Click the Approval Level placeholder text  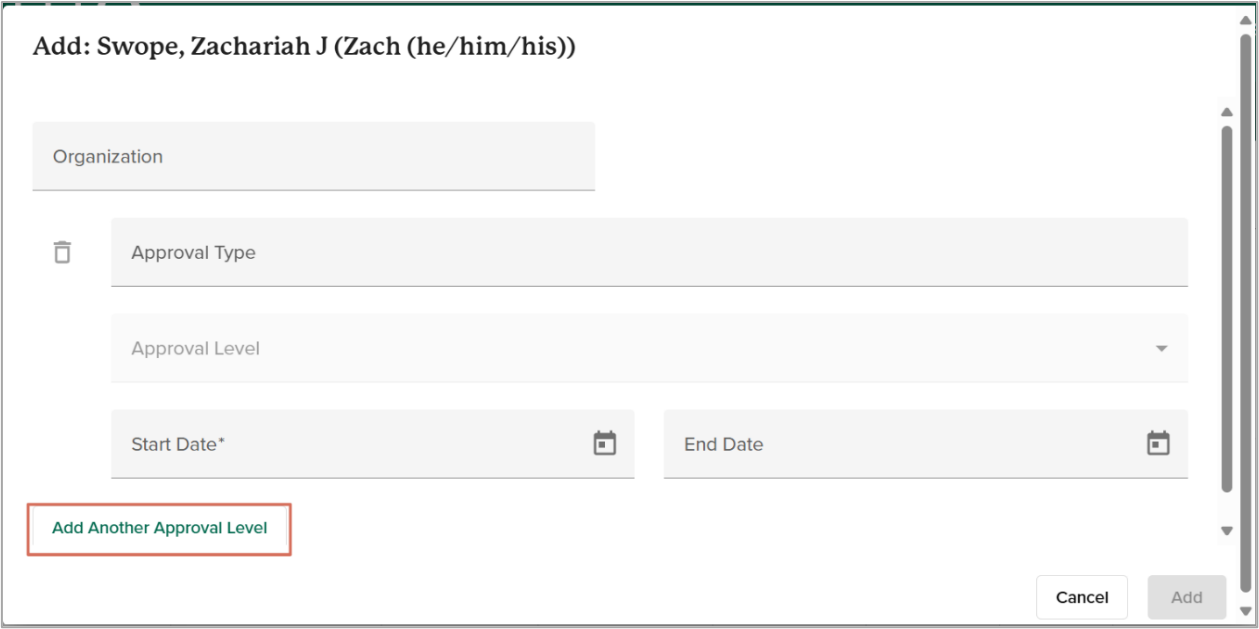point(196,349)
